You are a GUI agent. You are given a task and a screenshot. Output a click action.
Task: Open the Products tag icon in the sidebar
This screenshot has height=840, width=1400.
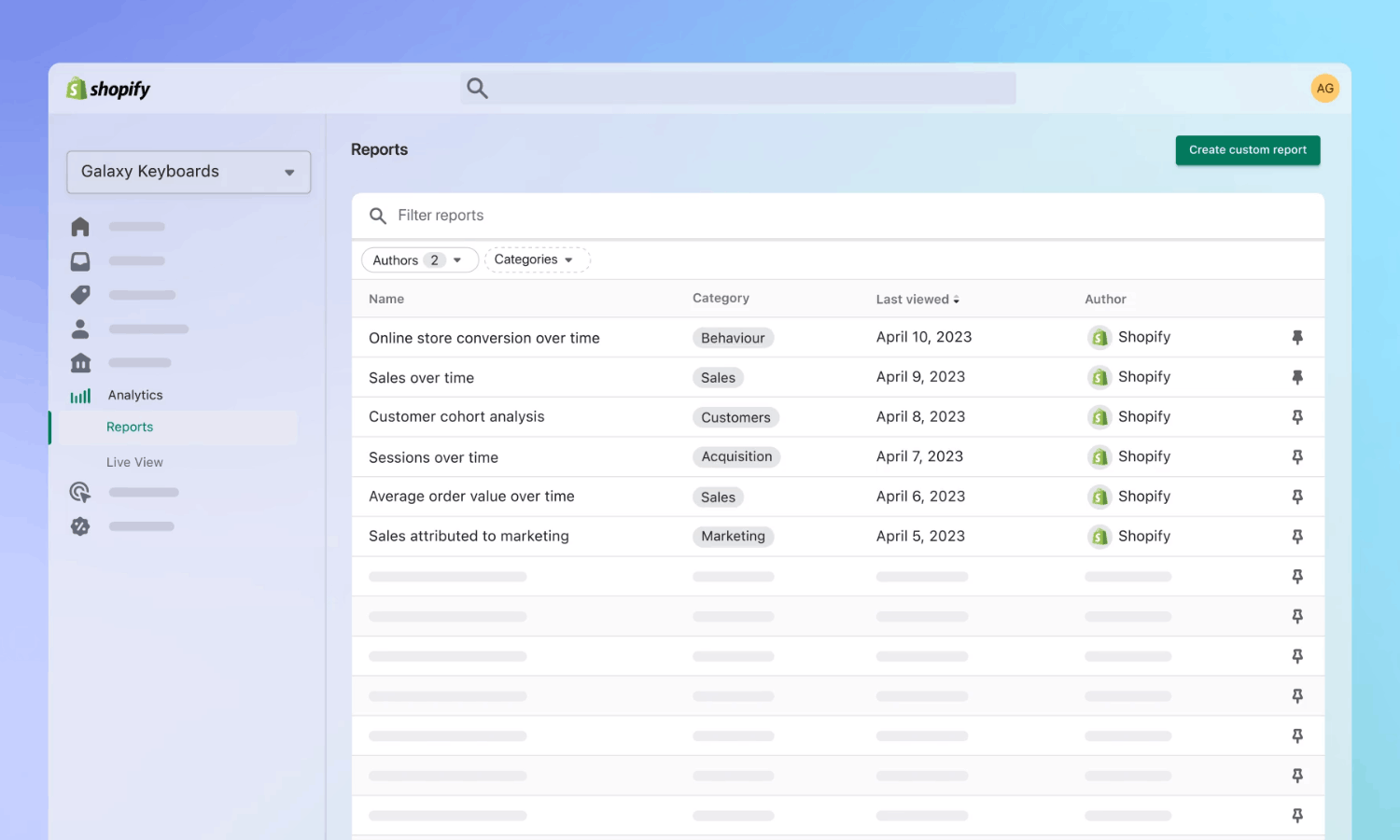click(x=80, y=295)
